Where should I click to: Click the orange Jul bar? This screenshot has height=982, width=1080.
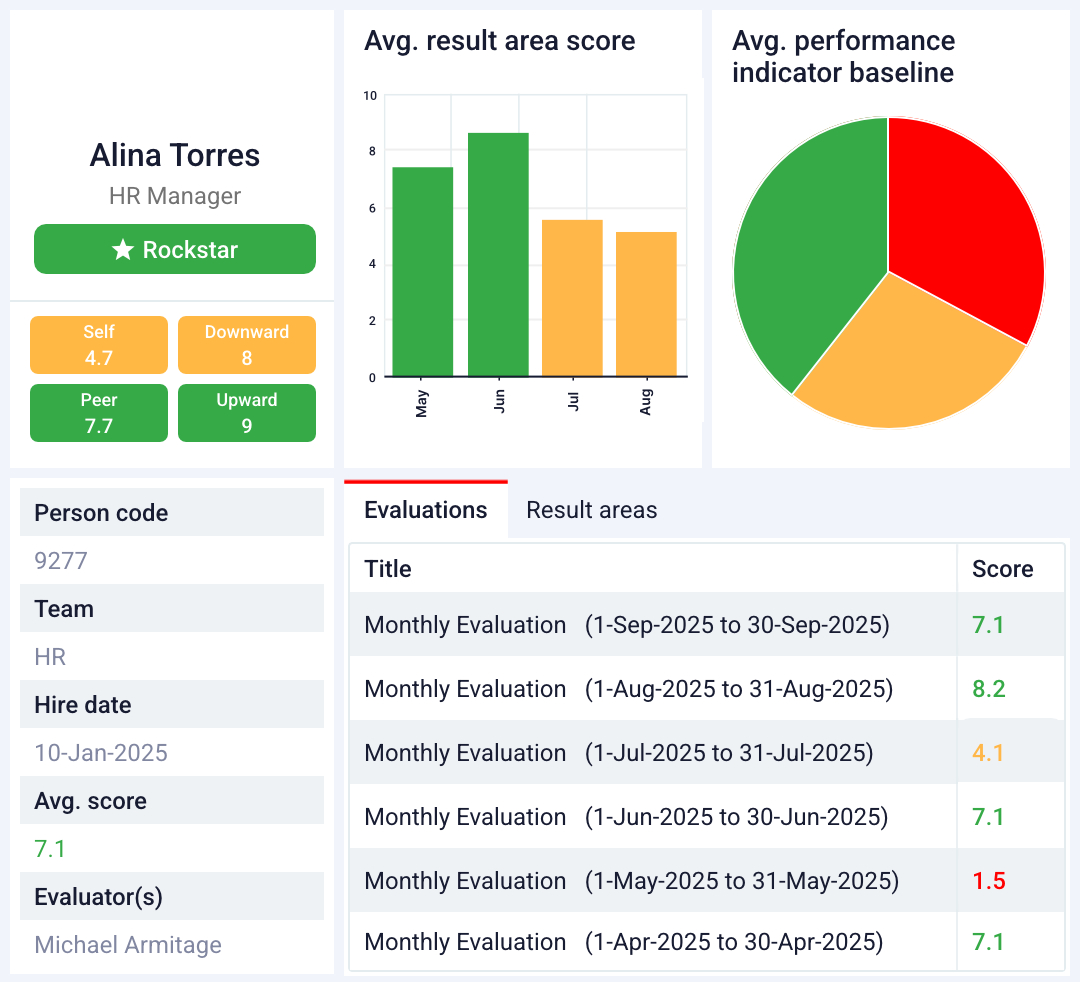coord(572,298)
